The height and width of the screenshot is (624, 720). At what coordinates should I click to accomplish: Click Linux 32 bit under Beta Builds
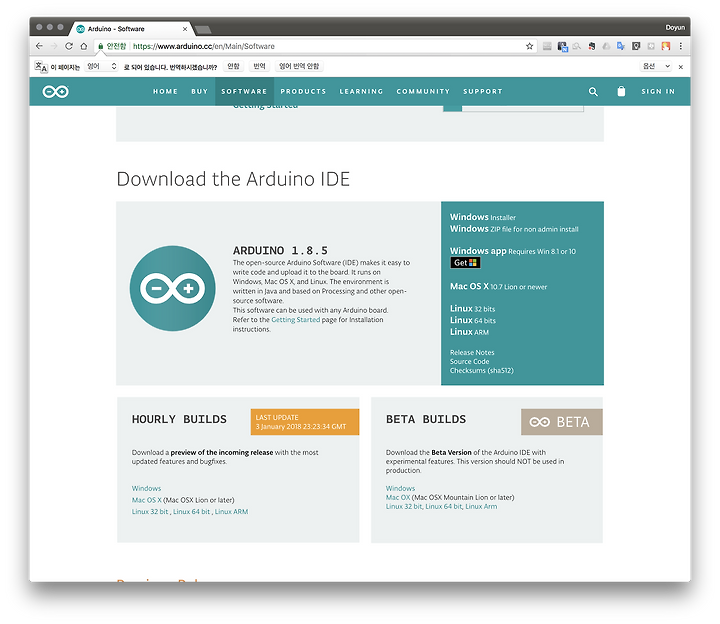pyautogui.click(x=404, y=506)
